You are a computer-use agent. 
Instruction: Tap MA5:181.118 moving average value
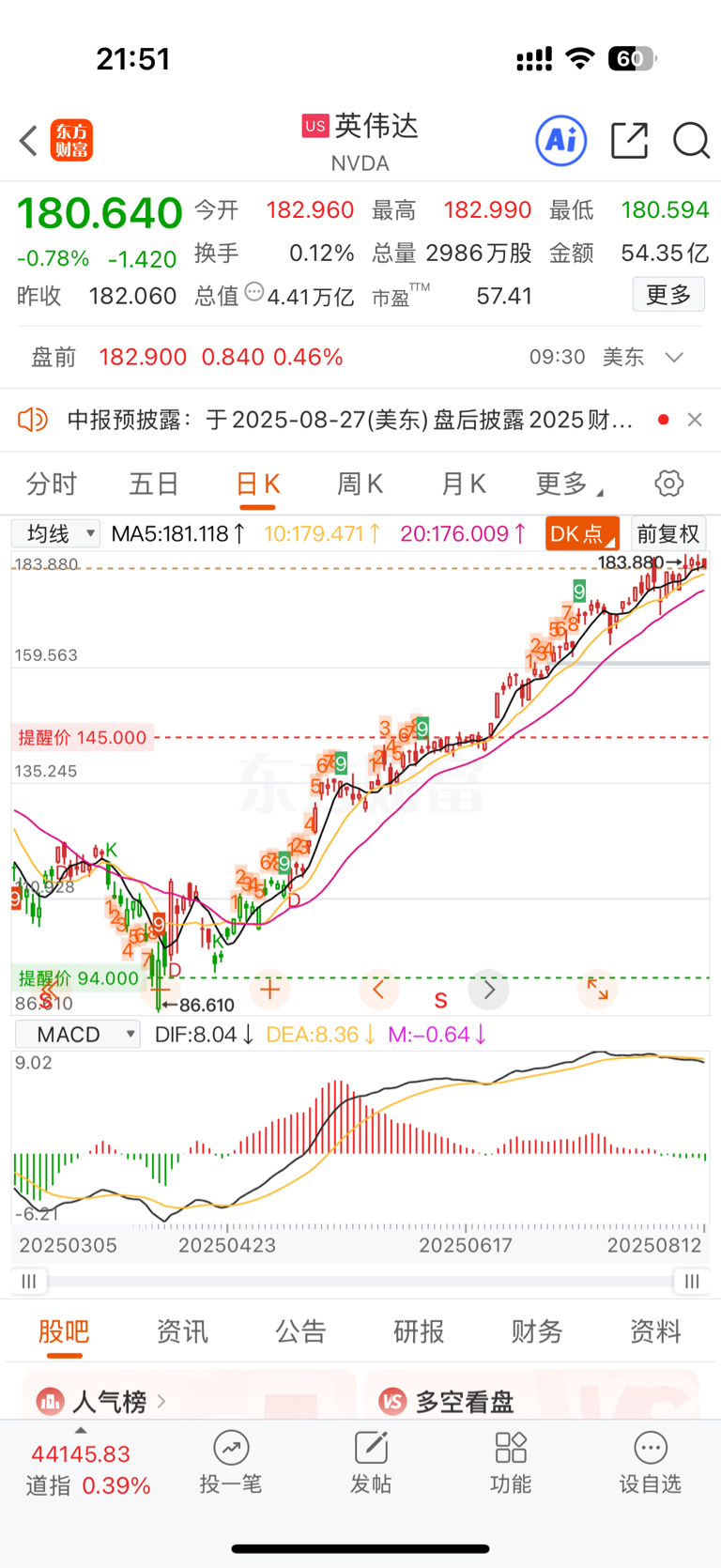coord(178,534)
